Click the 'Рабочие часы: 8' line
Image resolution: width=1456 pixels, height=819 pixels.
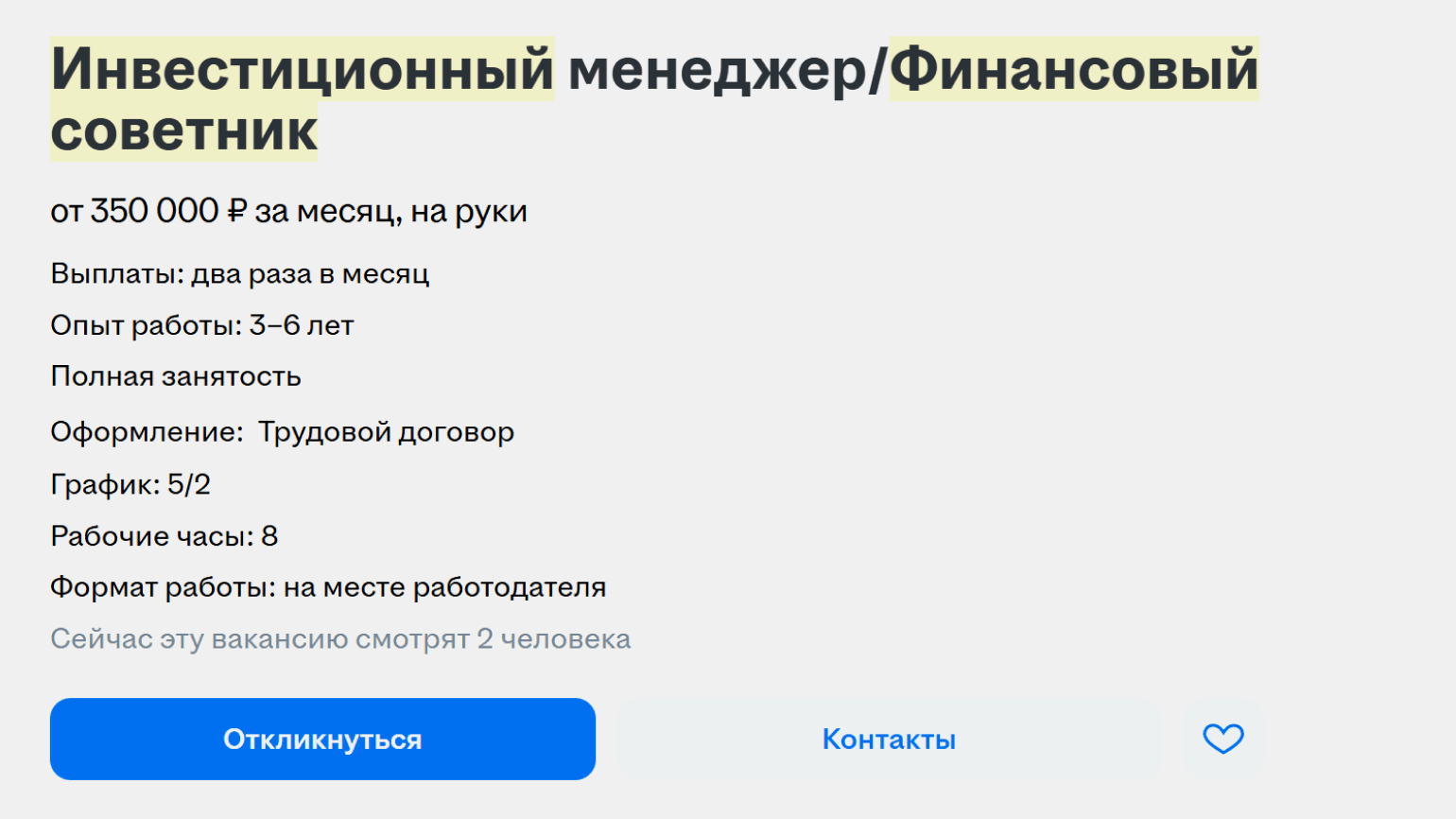(164, 536)
